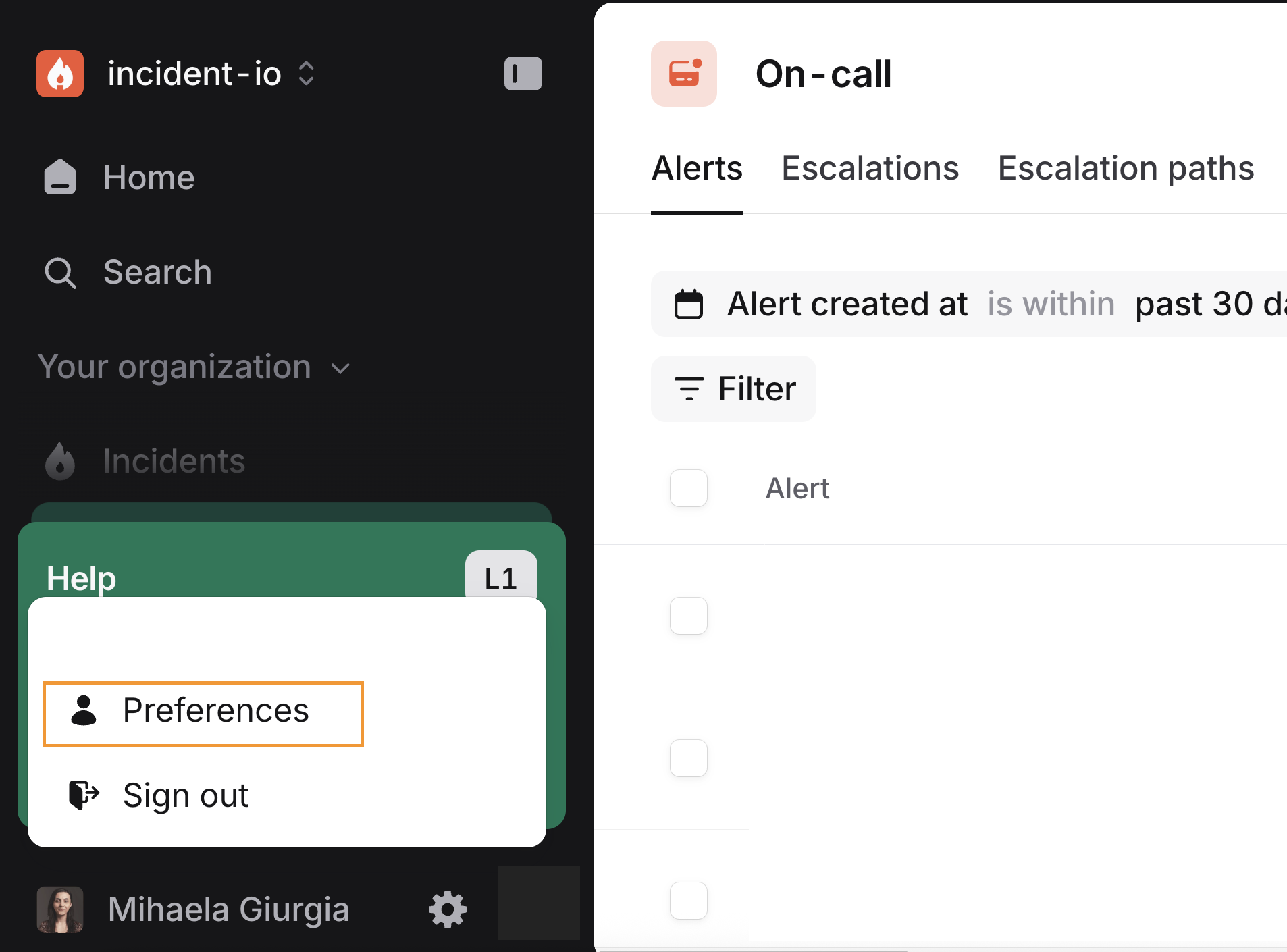Click the Filter button
The width and height of the screenshot is (1287, 952).
(x=734, y=389)
